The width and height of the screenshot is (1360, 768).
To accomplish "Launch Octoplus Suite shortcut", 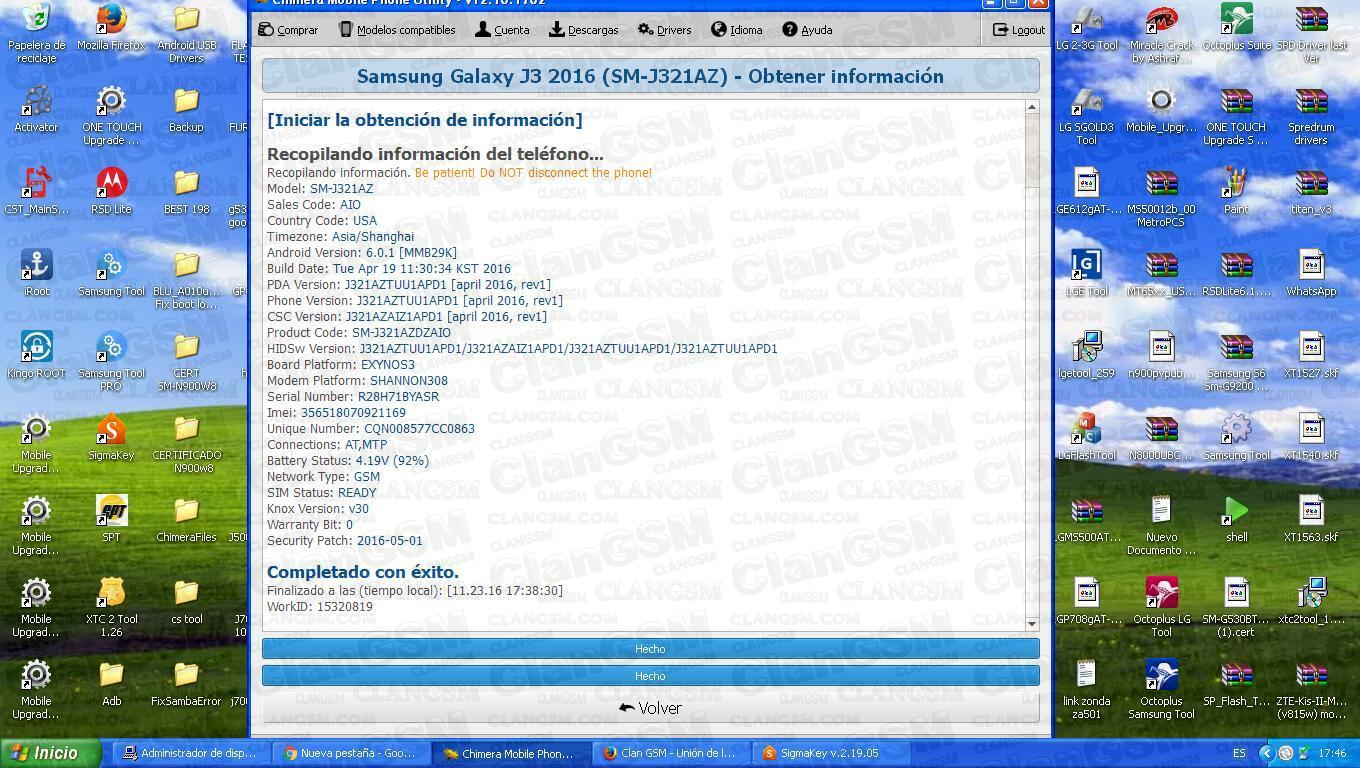I will 1236,28.
